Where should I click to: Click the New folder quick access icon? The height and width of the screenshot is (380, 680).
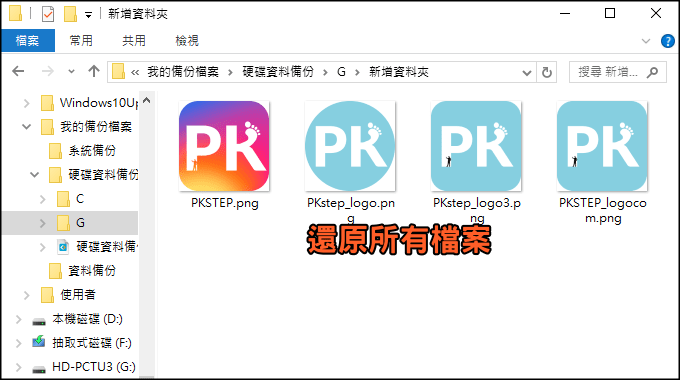pyautogui.click(x=70, y=14)
